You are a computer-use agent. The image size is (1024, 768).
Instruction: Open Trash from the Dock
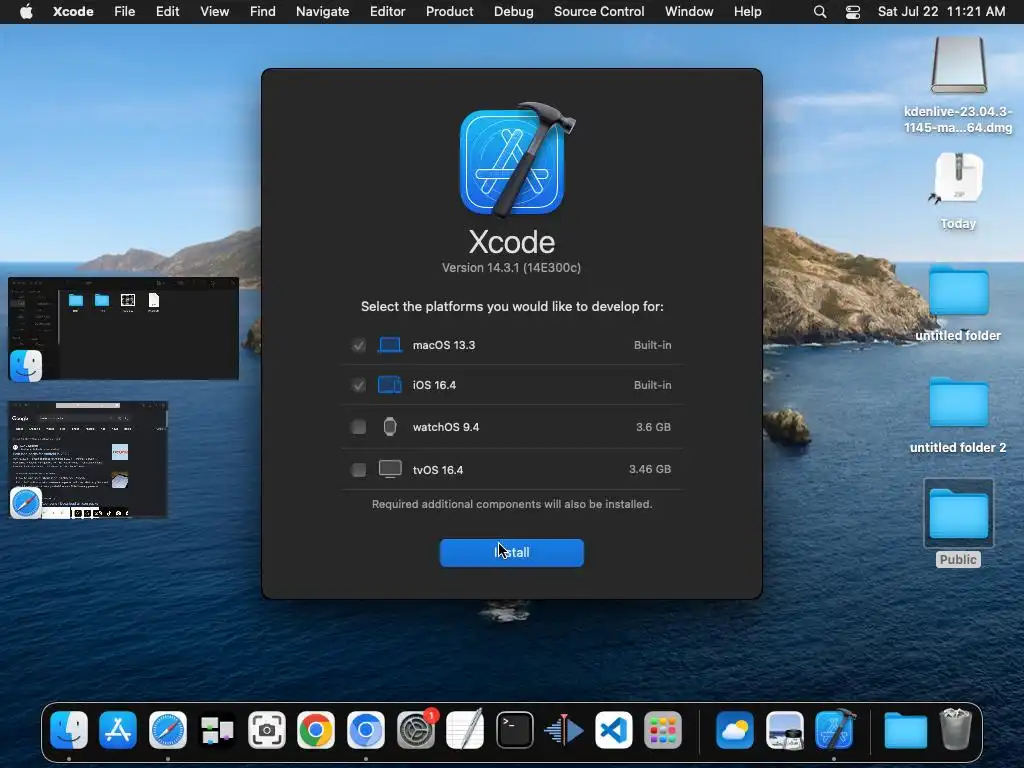pos(955,729)
